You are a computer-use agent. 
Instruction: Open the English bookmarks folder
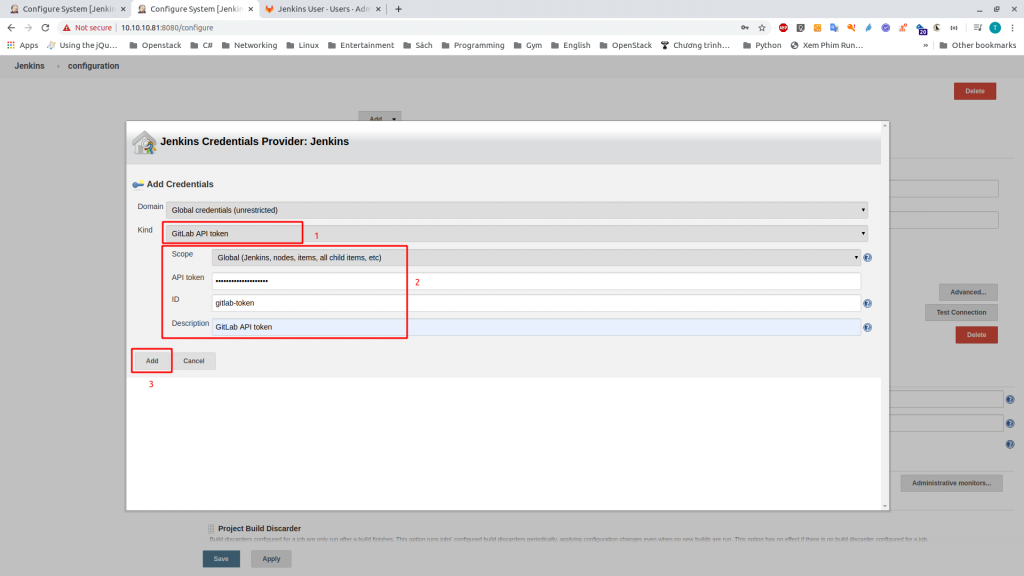pyautogui.click(x=570, y=45)
